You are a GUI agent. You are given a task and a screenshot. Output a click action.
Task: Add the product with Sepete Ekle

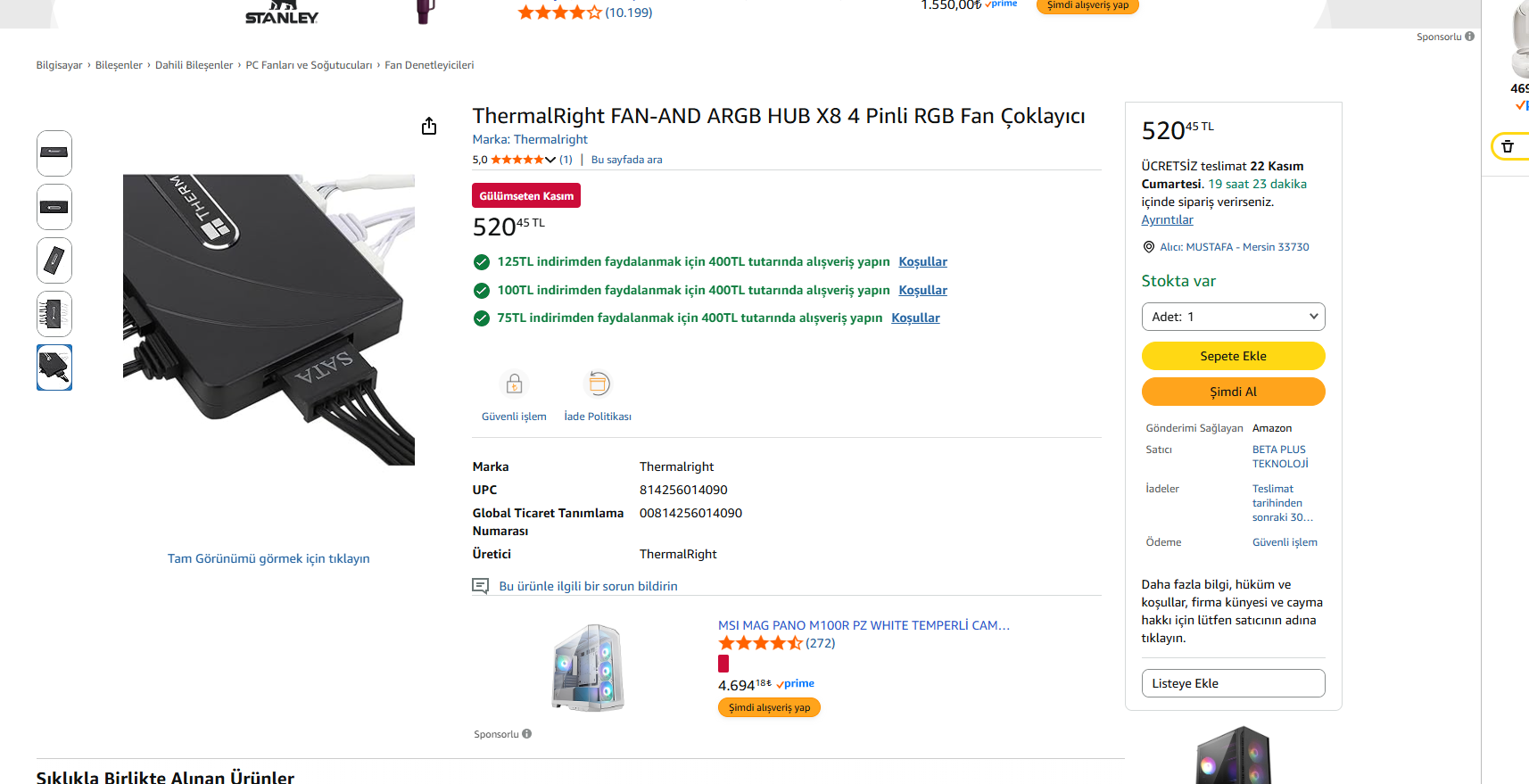(1233, 356)
